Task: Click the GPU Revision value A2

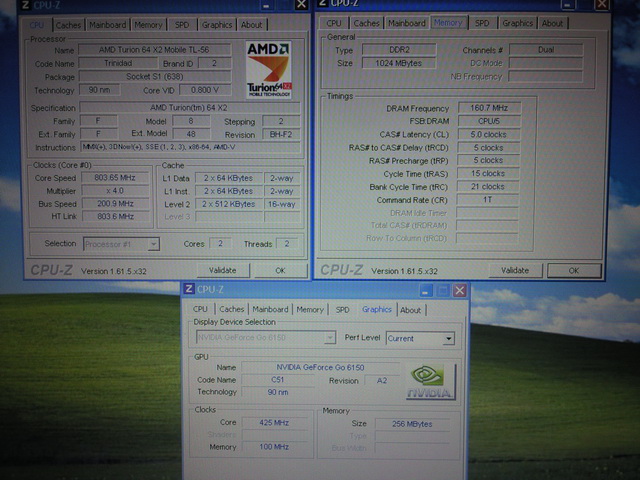Action: coord(382,381)
